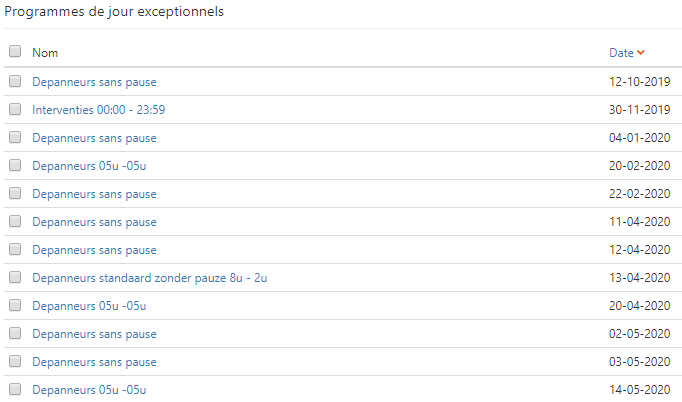Tick the checkbox of the 04-01-2020 entry
The height and width of the screenshot is (402, 682).
coord(15,137)
